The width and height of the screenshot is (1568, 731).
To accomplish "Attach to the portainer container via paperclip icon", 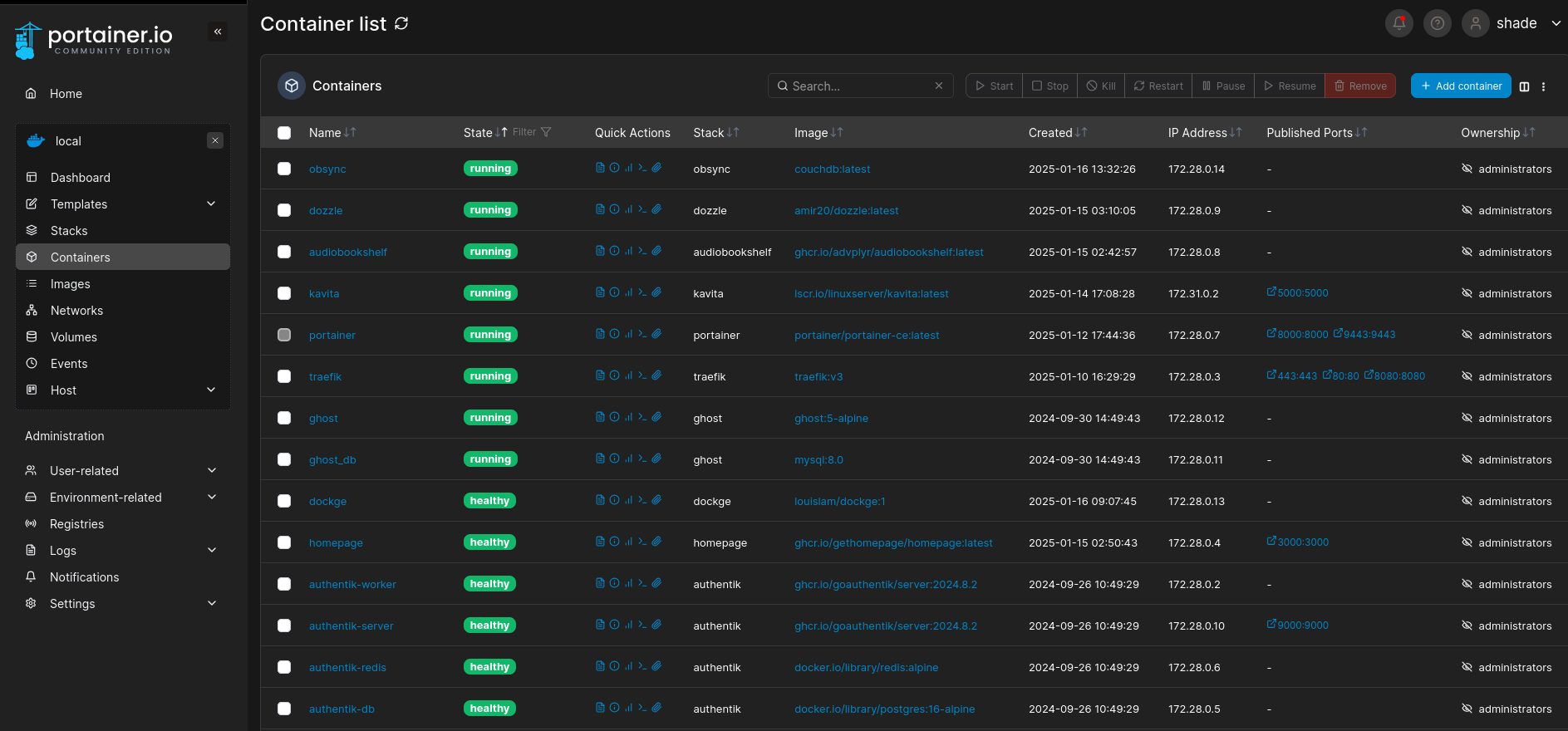I will click(656, 334).
